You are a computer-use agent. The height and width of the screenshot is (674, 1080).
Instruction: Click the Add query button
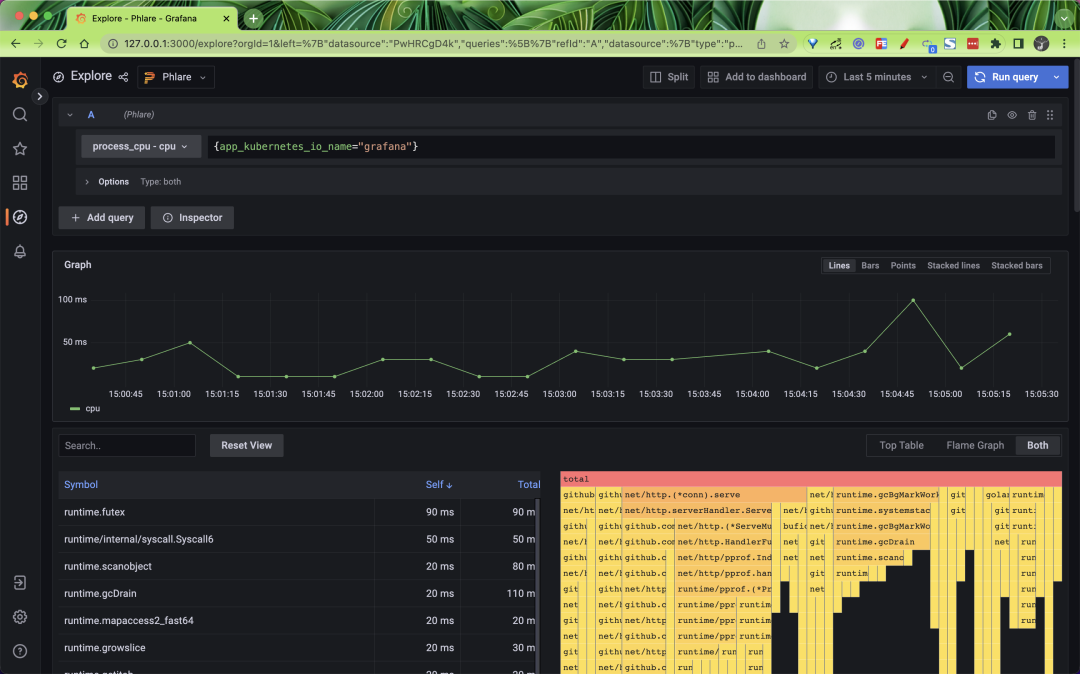[102, 217]
